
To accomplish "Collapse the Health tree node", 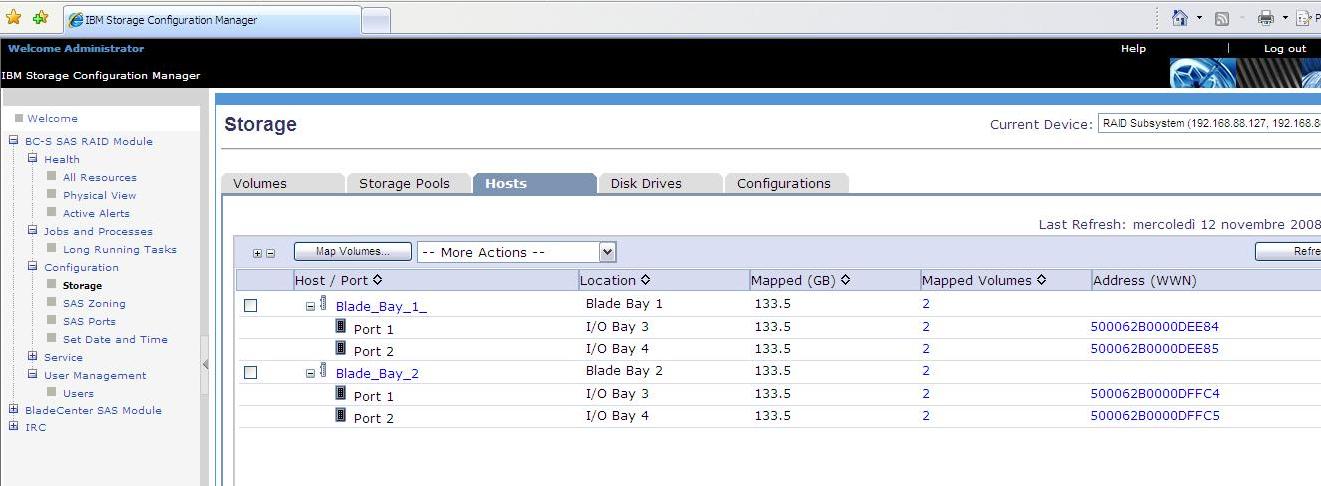I will pyautogui.click(x=32, y=159).
